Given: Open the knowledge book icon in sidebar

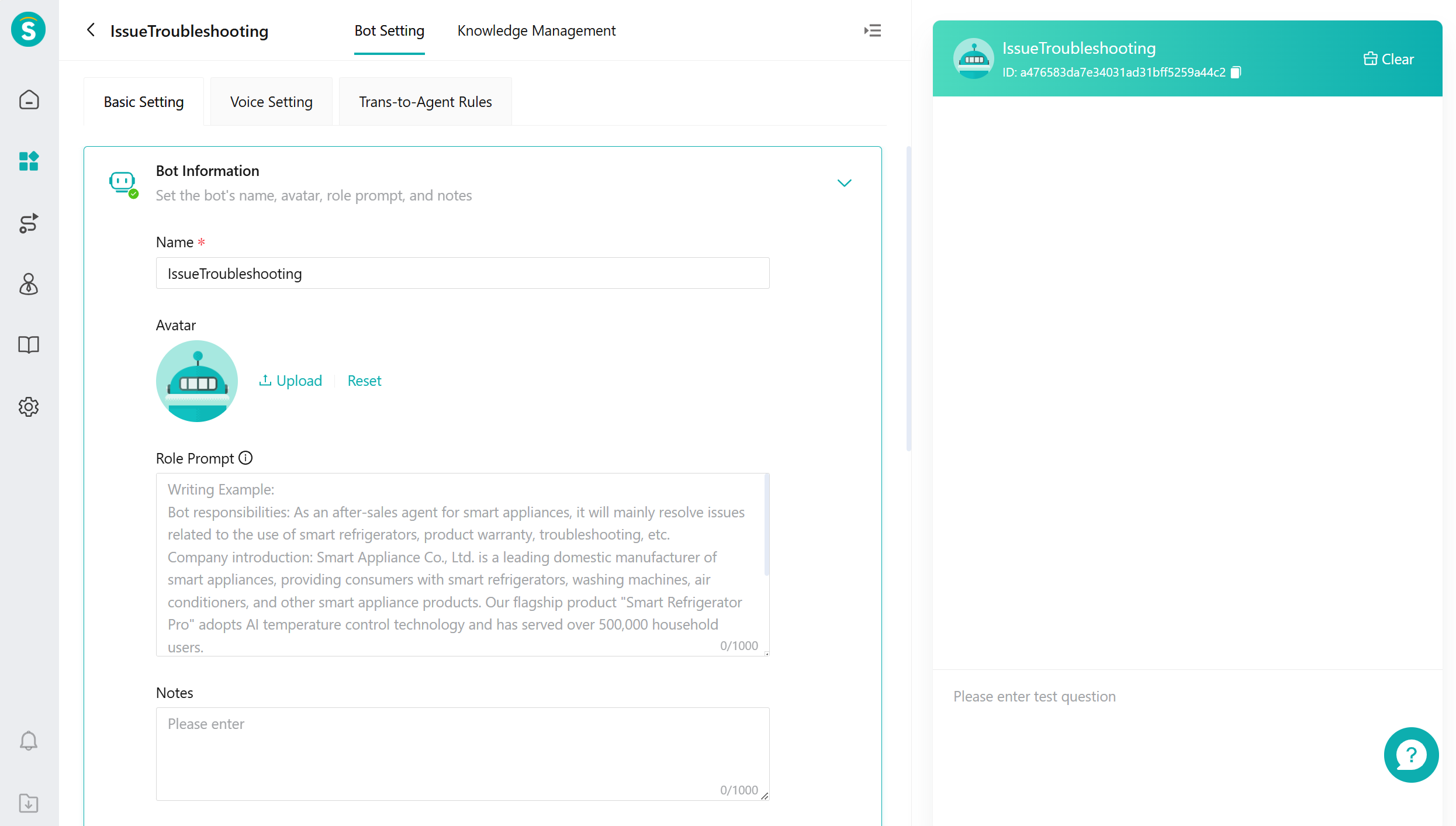Looking at the screenshot, I should pyautogui.click(x=29, y=345).
